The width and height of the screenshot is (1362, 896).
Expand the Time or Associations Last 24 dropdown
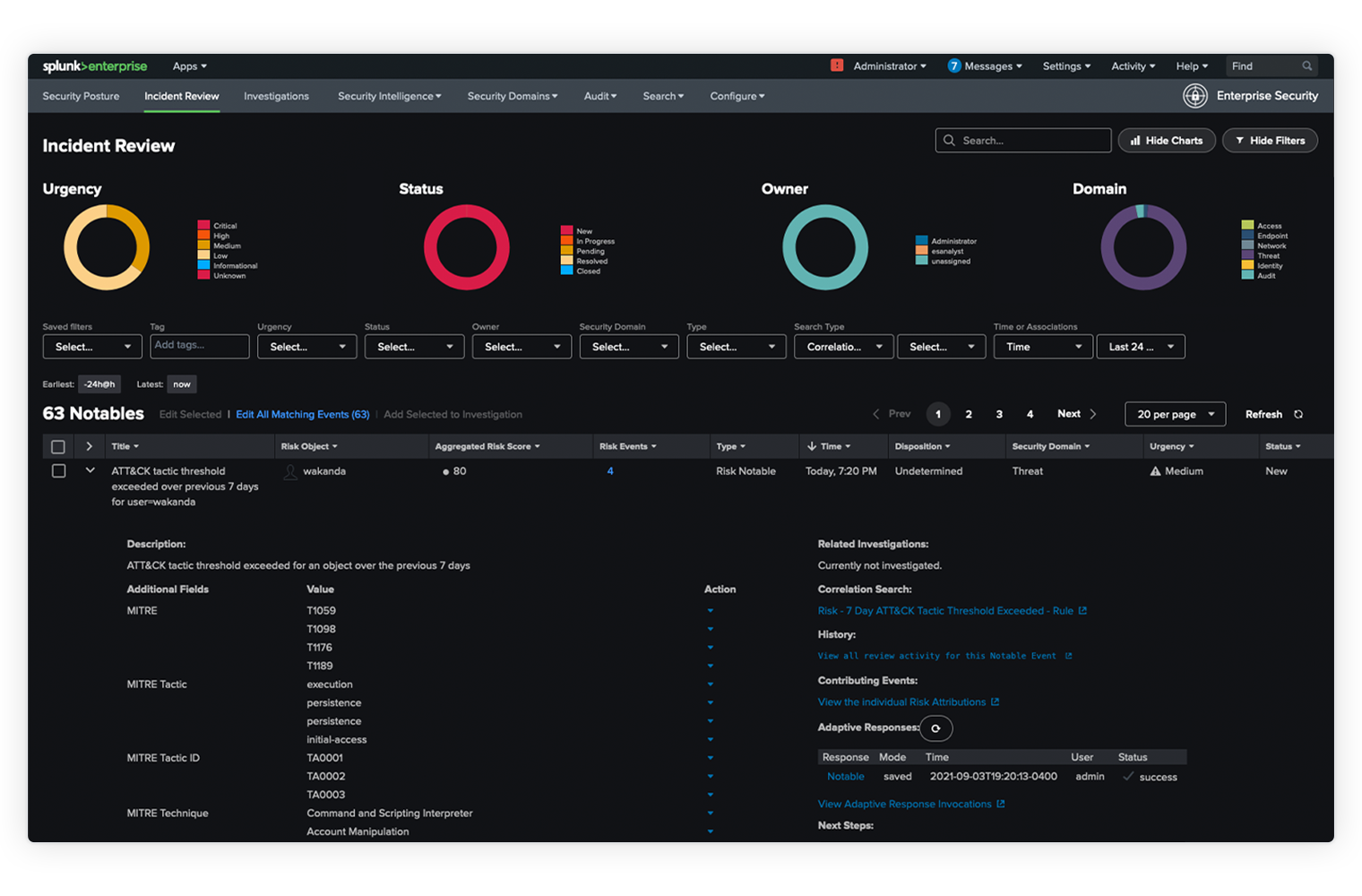(x=1141, y=346)
